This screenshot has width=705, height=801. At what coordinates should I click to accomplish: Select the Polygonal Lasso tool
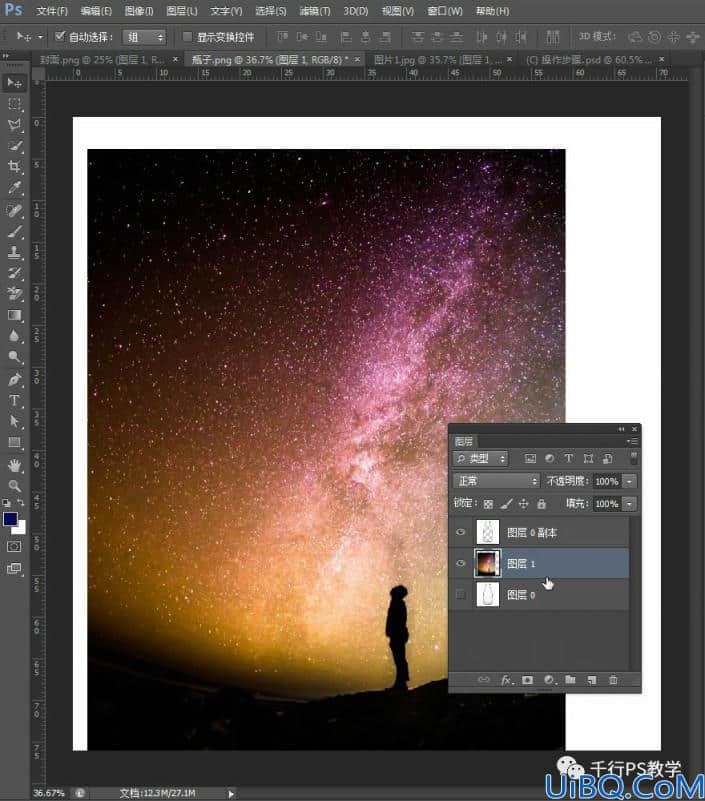coord(14,125)
